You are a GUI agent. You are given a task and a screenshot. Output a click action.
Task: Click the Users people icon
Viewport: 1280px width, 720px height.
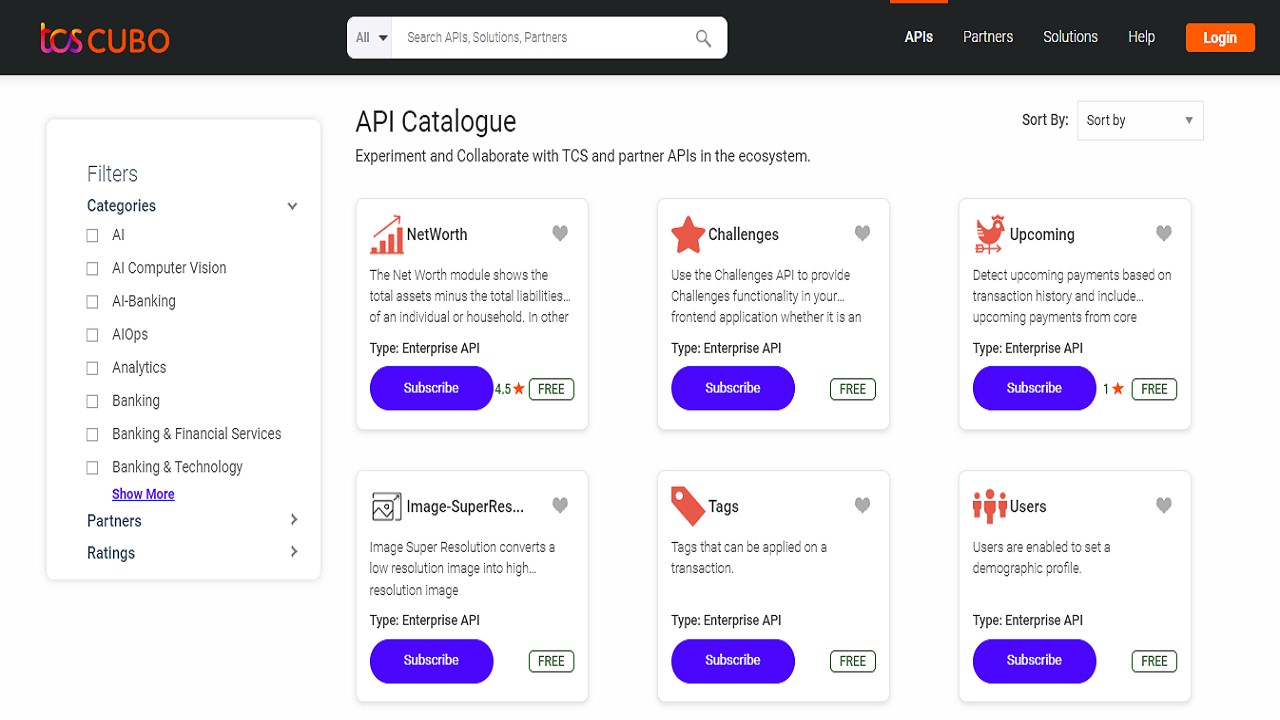(989, 506)
